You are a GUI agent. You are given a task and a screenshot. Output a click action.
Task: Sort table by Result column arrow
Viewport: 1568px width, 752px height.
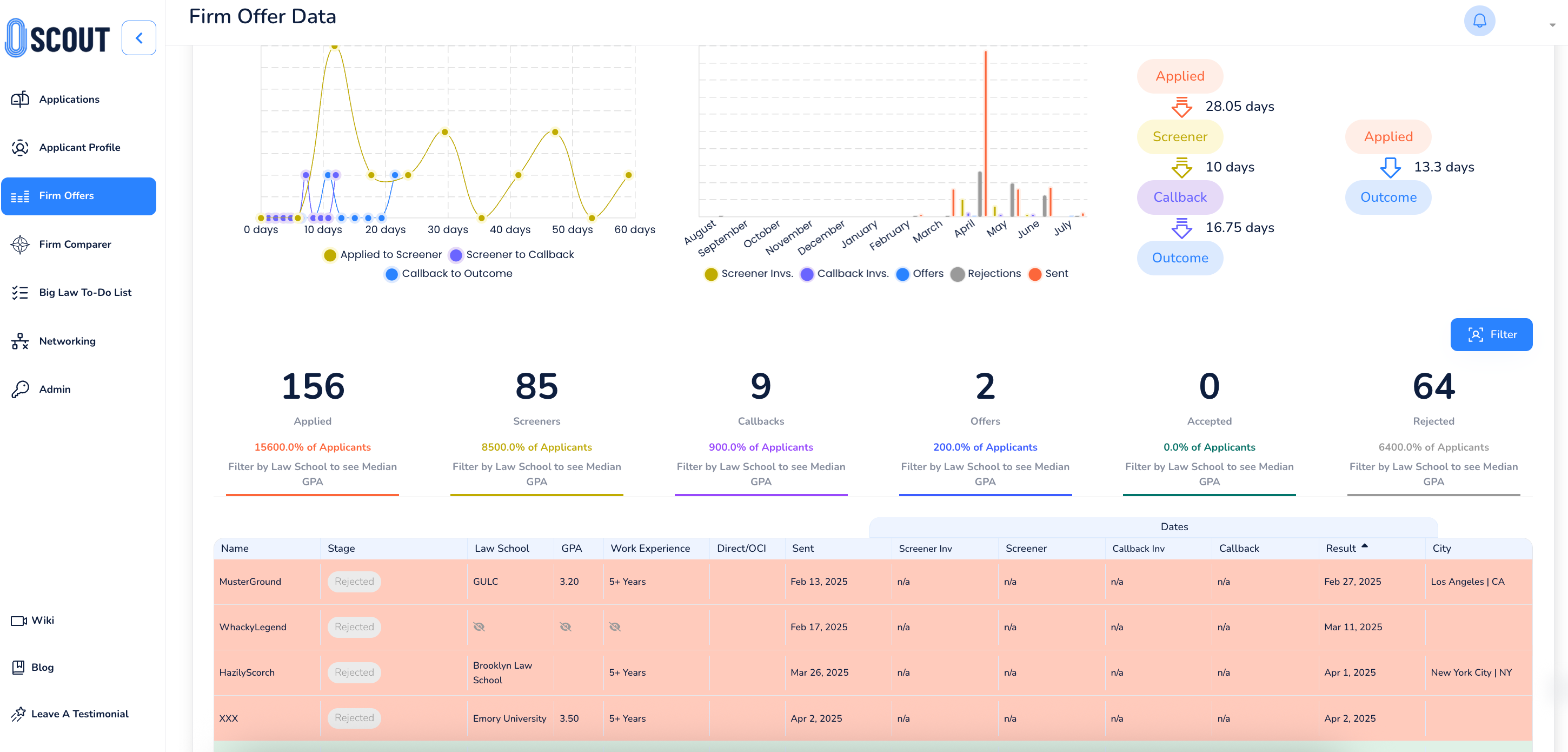click(x=1364, y=546)
